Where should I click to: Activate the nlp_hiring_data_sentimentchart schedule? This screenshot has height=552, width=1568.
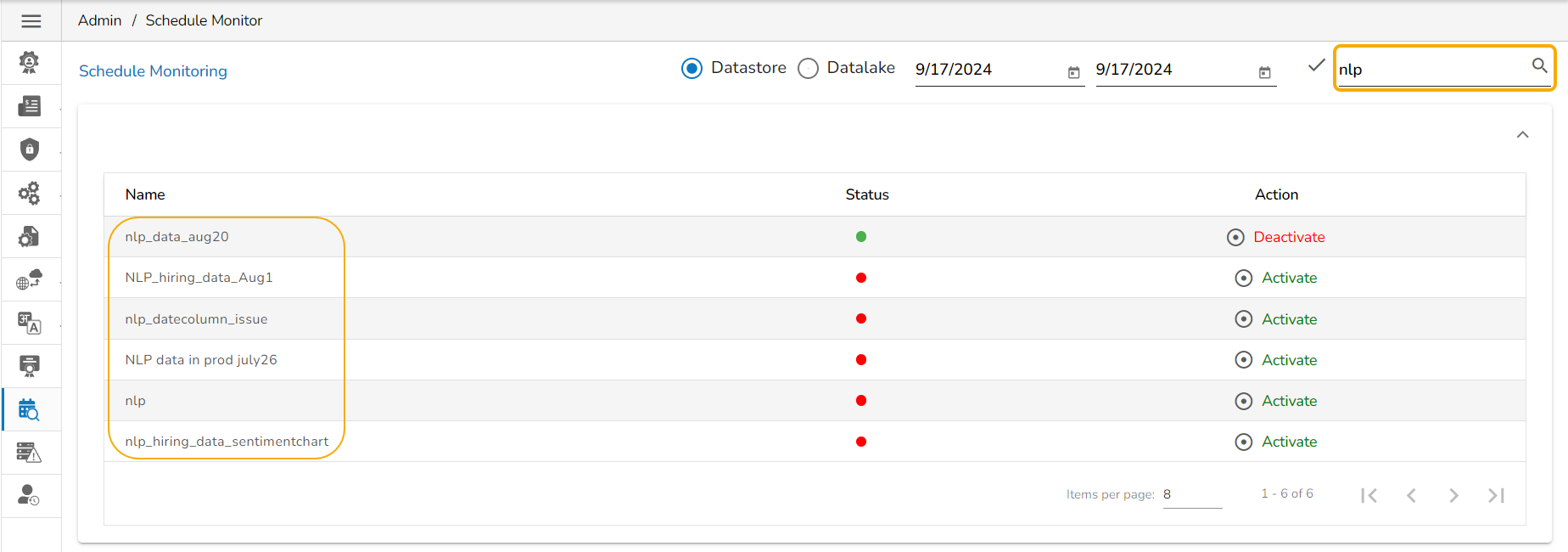tap(1288, 442)
